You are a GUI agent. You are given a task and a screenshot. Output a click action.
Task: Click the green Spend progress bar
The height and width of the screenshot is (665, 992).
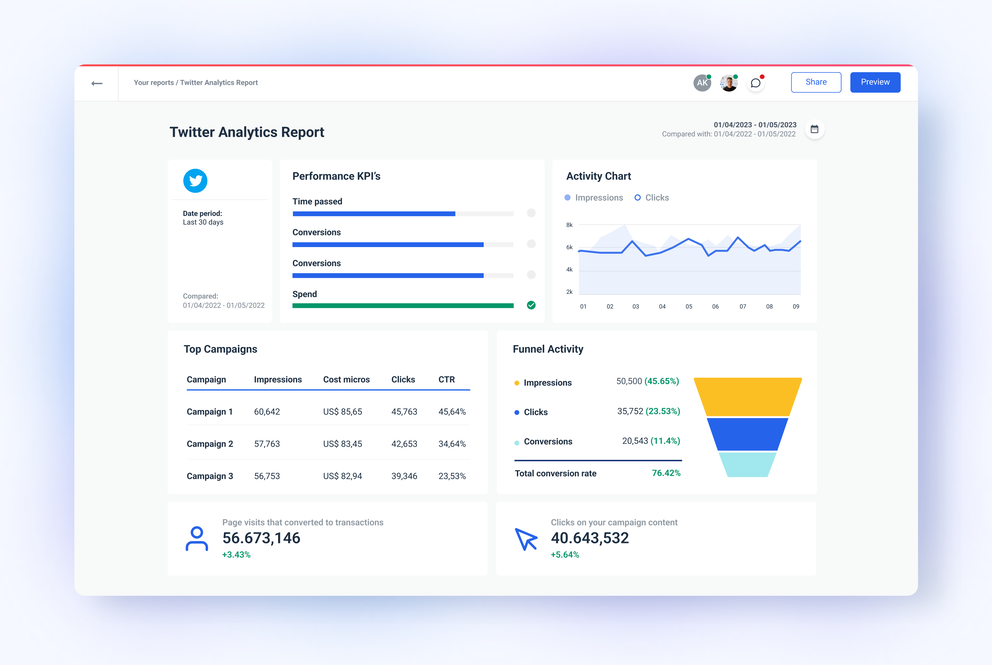(x=403, y=306)
